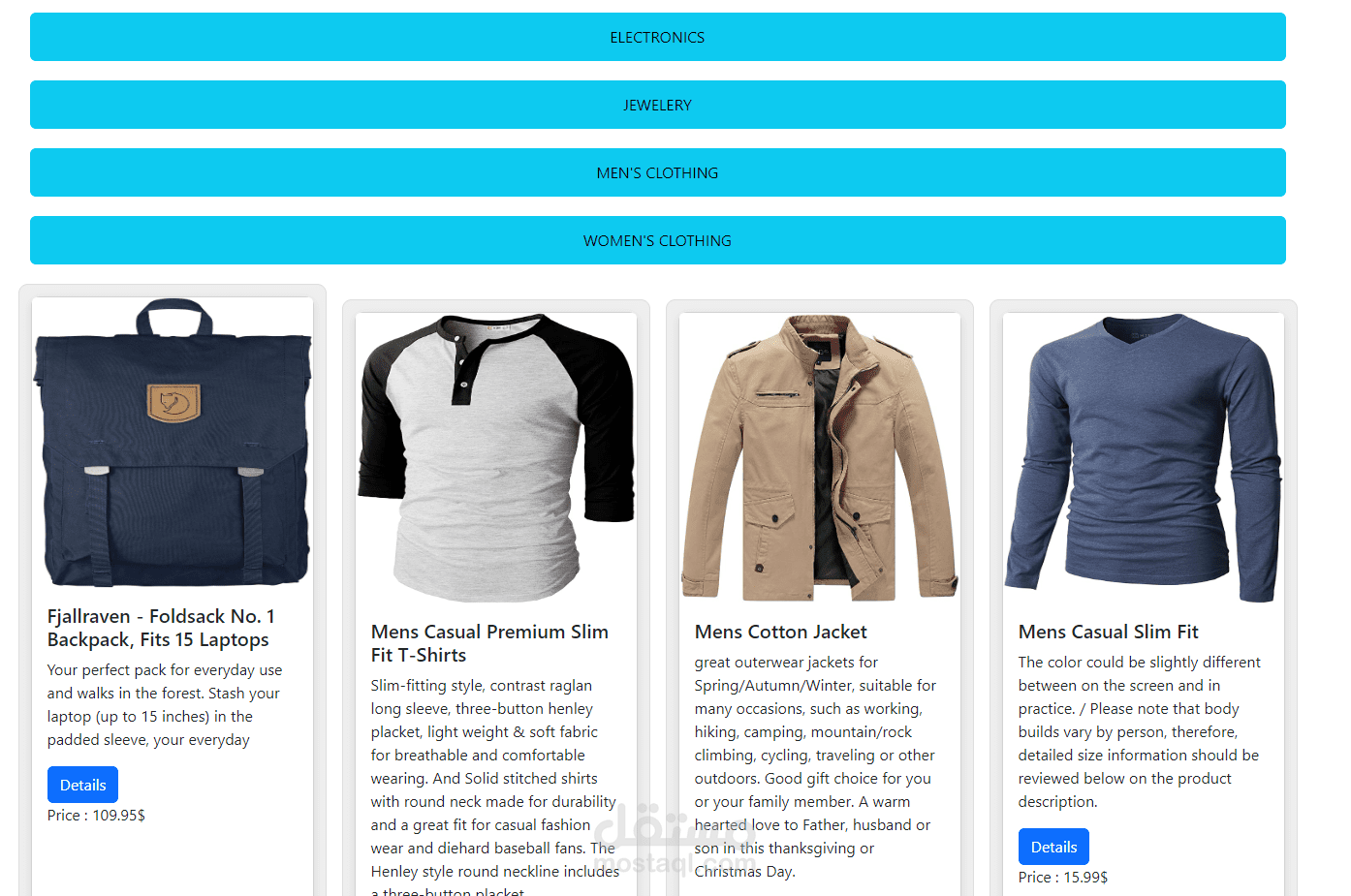Open the raglan henley T-shirt image
The image size is (1351, 896).
(x=496, y=458)
